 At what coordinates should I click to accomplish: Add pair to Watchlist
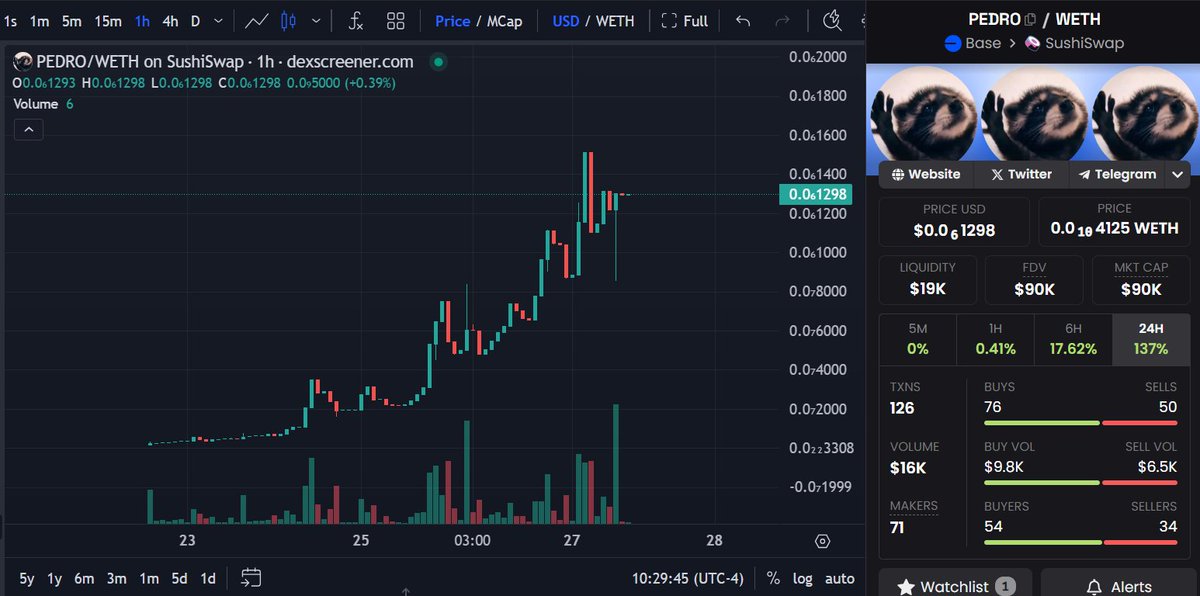tap(955, 586)
